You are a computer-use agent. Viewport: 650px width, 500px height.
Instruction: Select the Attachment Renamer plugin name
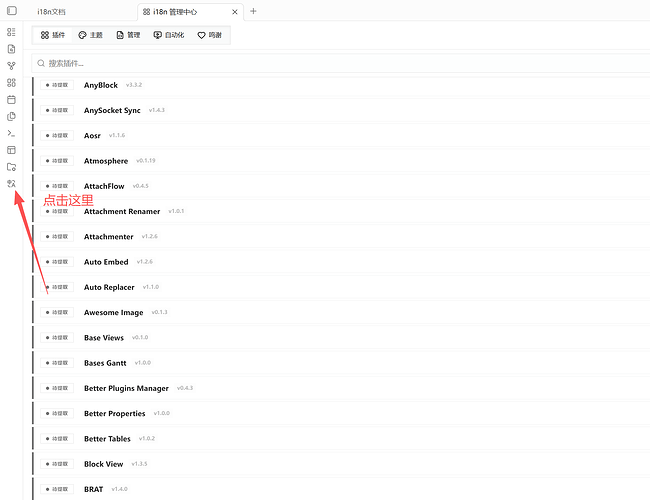click(122, 211)
